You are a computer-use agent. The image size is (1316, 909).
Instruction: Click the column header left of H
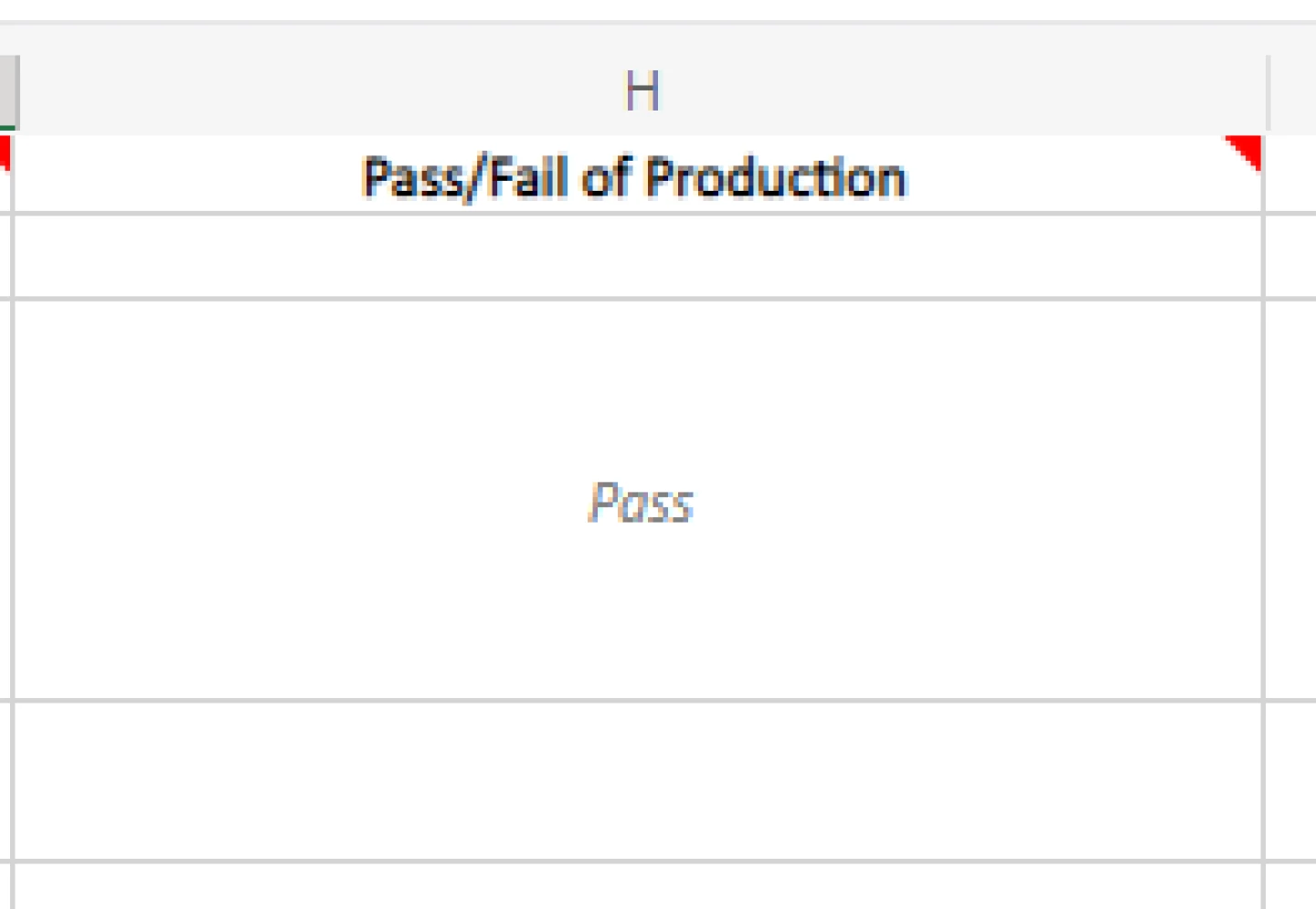pyautogui.click(x=7, y=91)
